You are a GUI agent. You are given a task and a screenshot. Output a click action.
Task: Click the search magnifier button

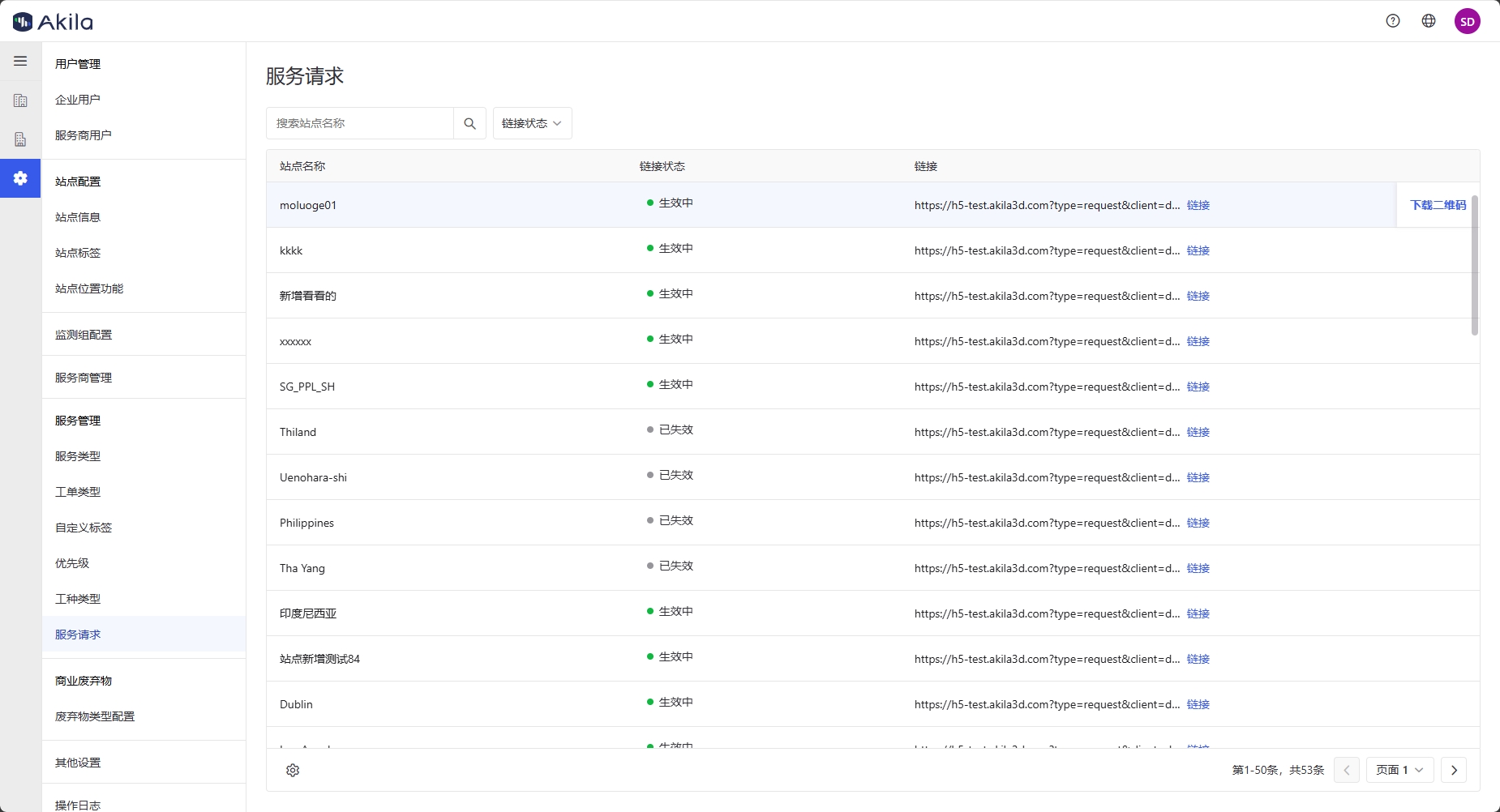(469, 123)
